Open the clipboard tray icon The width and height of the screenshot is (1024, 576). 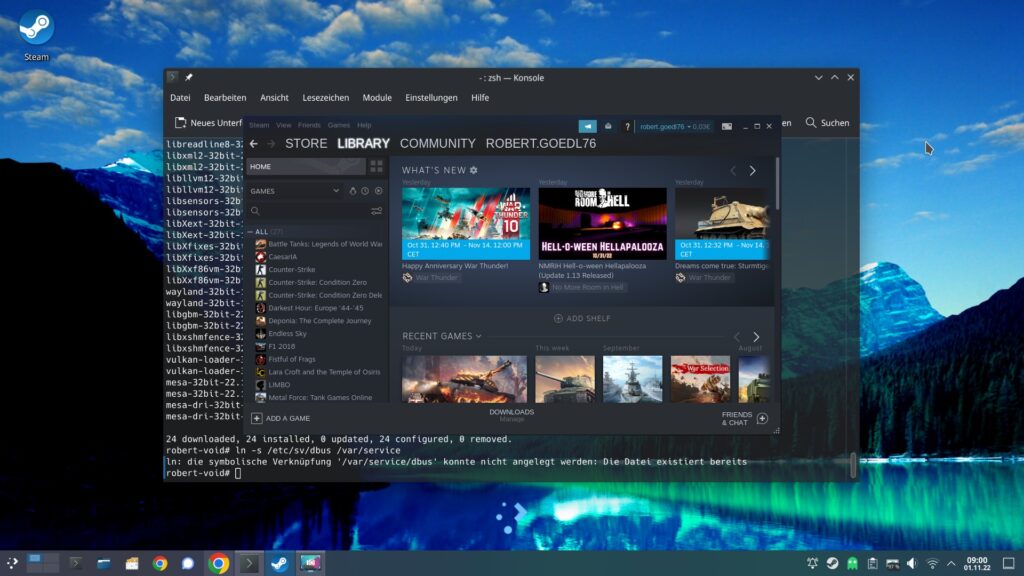click(x=872, y=563)
